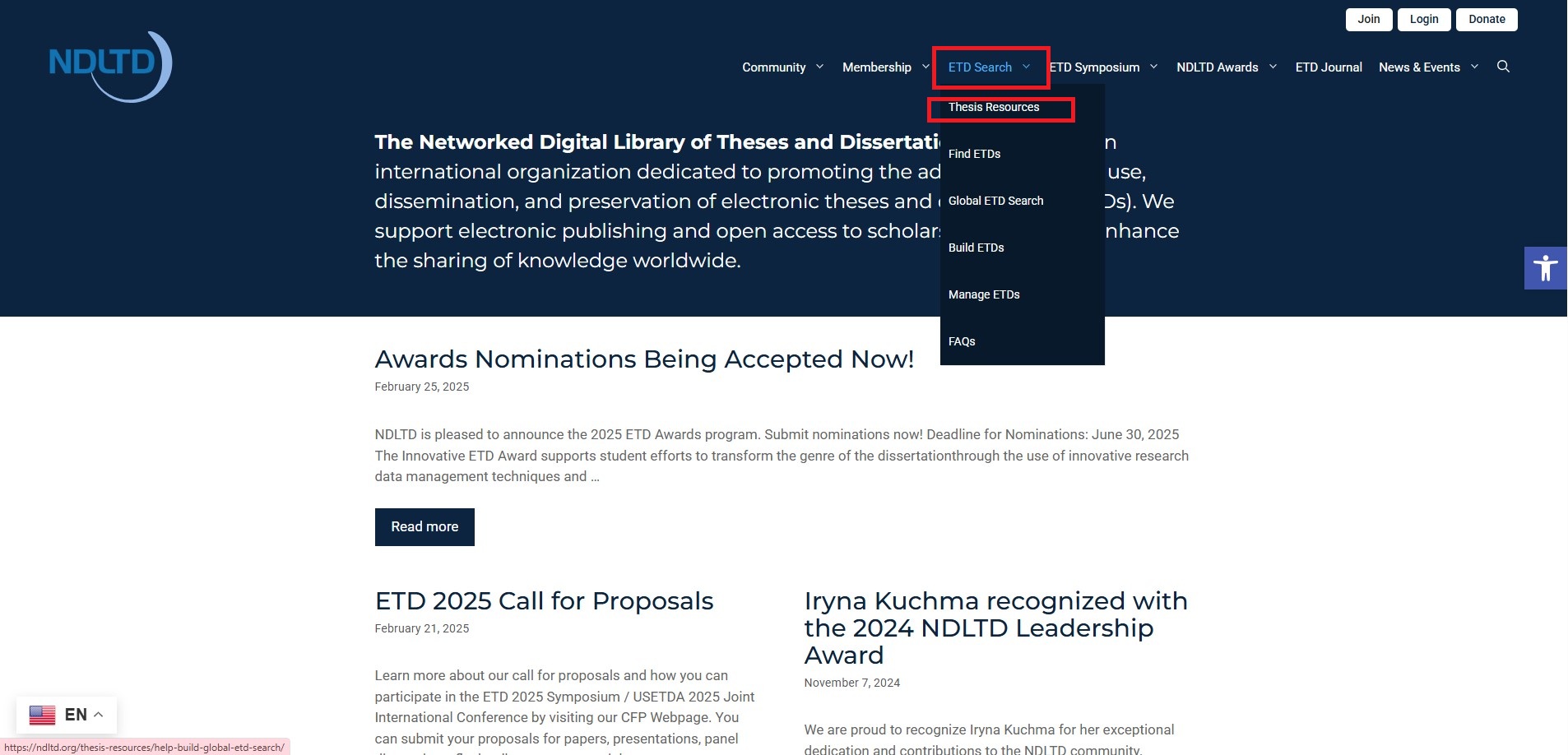Open the EN language selector
Viewport: 1568px width, 755px height.
77,715
